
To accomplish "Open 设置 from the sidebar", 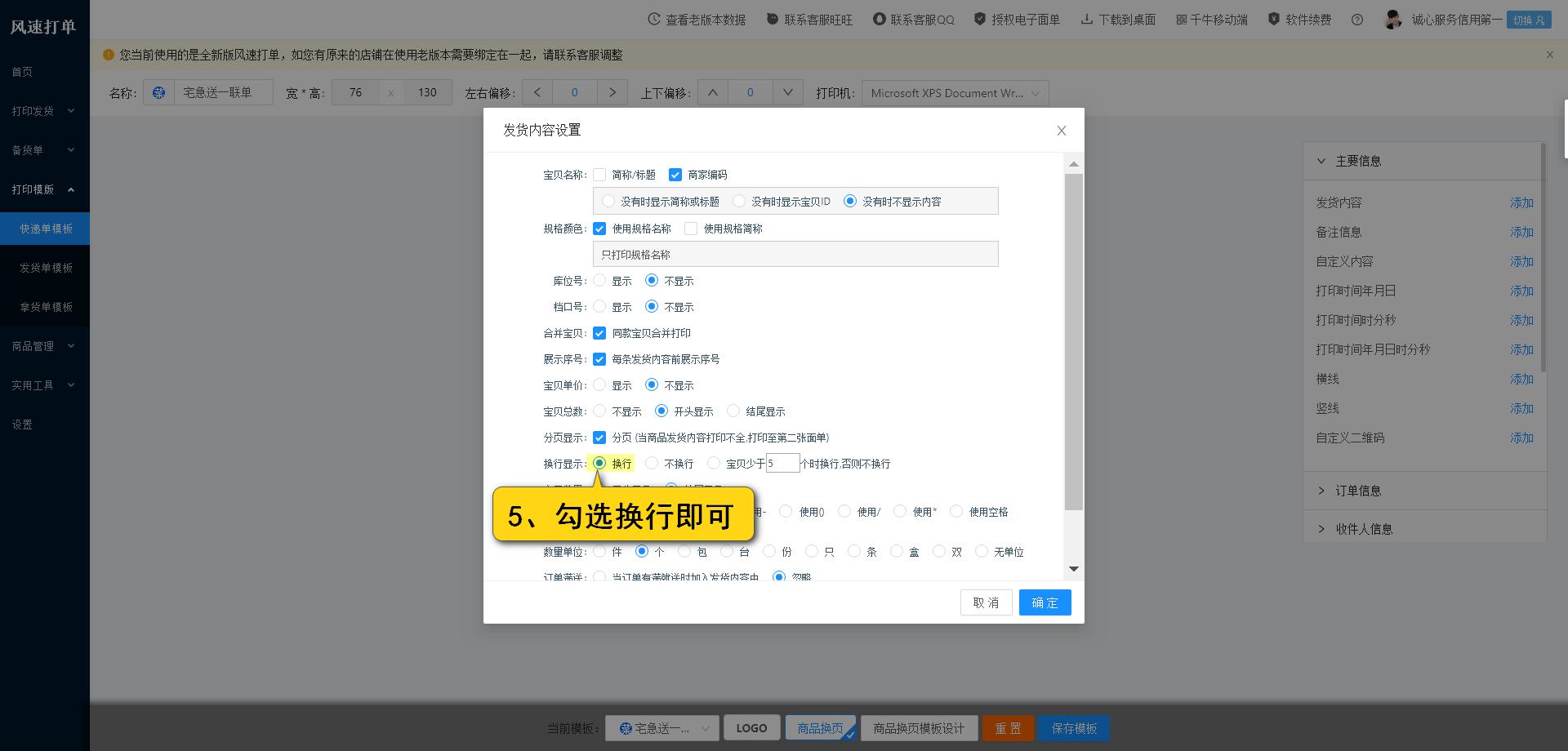I will pyautogui.click(x=21, y=424).
